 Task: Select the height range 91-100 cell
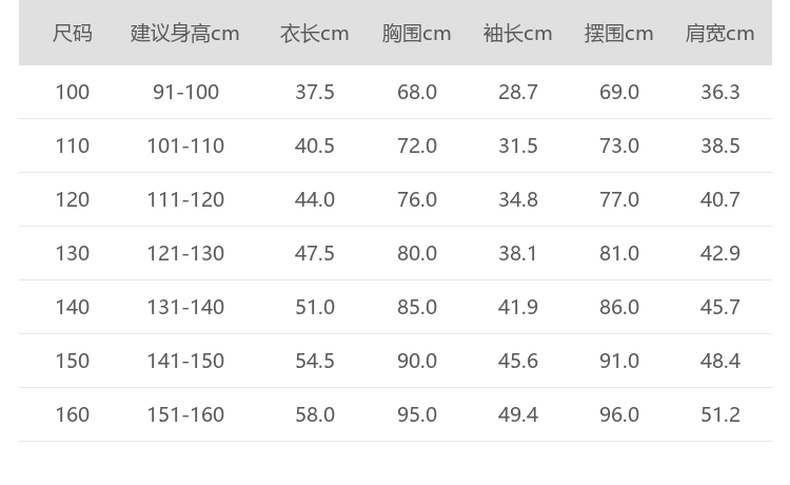185,92
